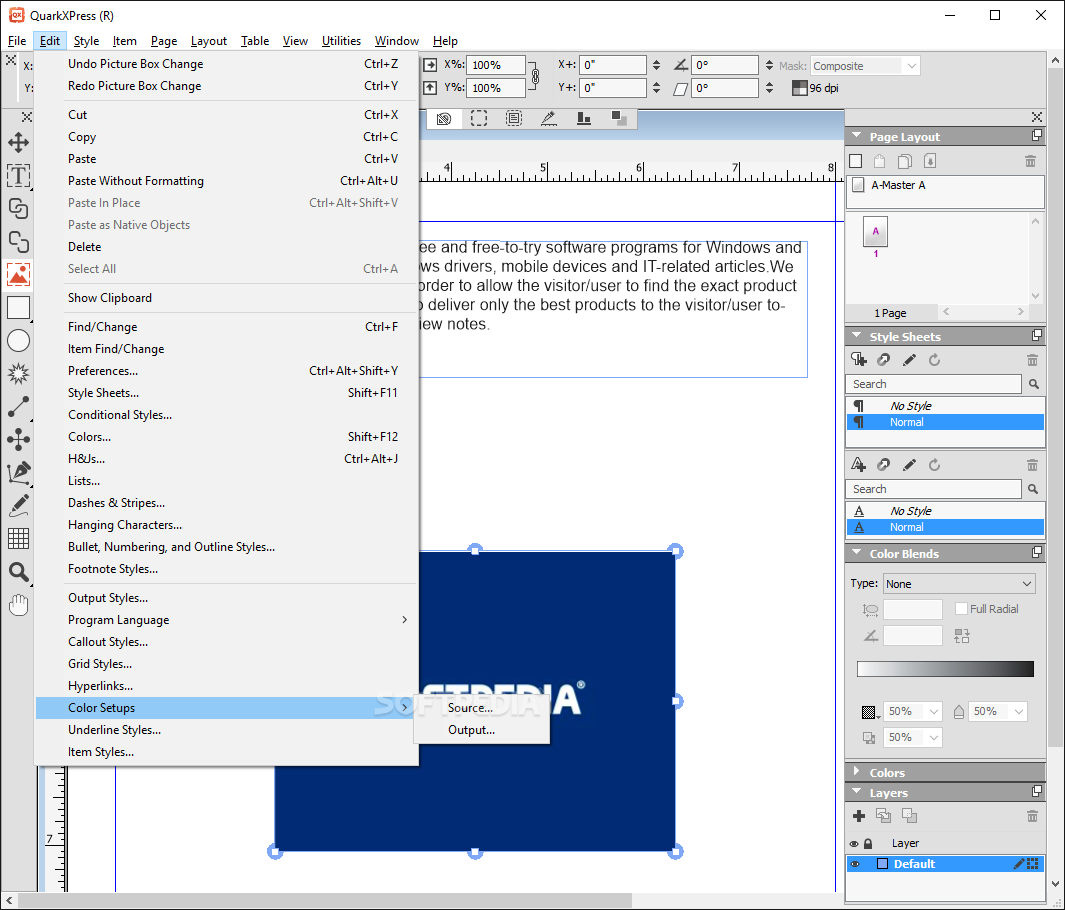This screenshot has height=910, width=1065.
Task: Select the Bezier Pen tool
Action: pyautogui.click(x=18, y=473)
